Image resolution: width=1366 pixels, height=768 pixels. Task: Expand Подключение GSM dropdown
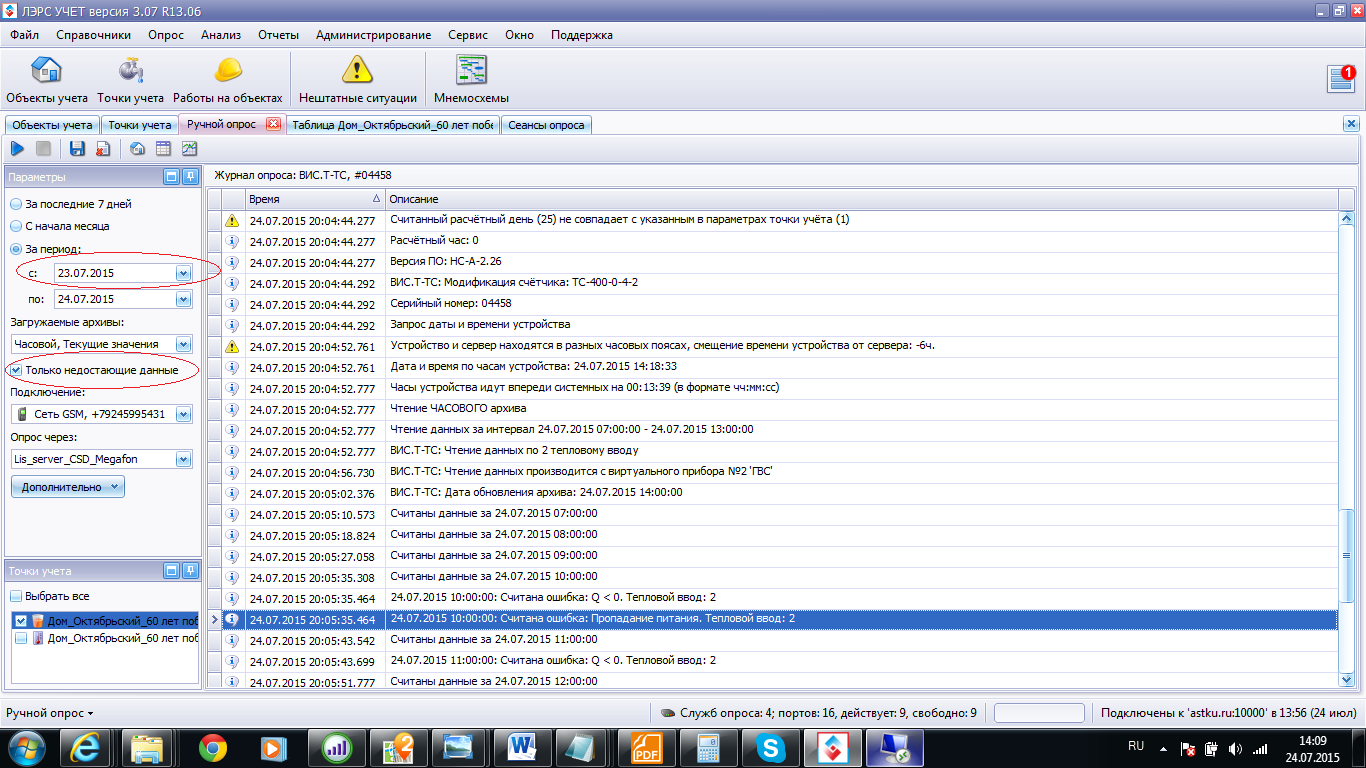click(183, 414)
